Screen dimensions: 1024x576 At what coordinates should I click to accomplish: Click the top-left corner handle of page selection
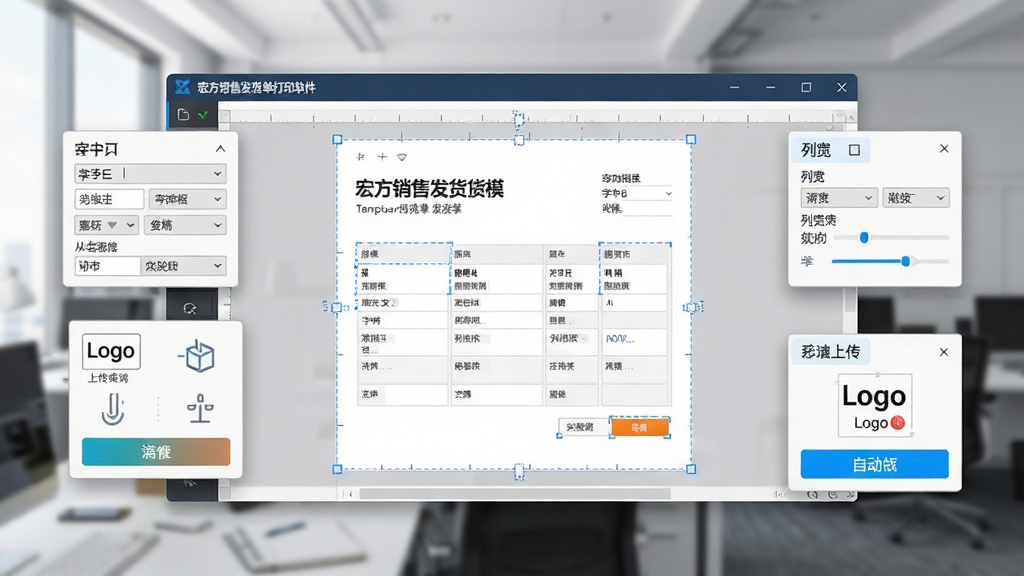[x=337, y=139]
